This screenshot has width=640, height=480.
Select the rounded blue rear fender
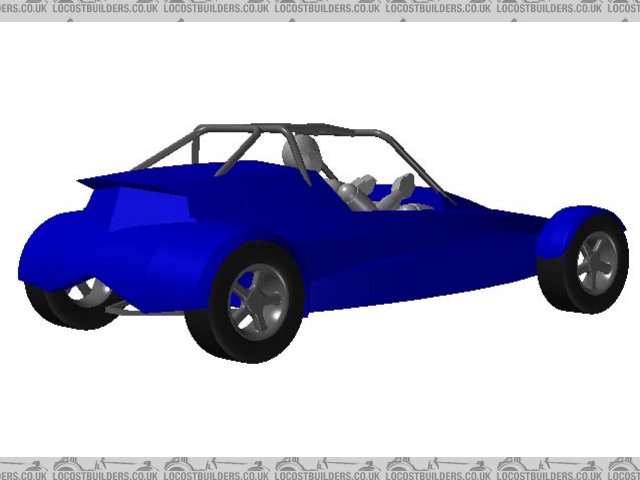60,250
